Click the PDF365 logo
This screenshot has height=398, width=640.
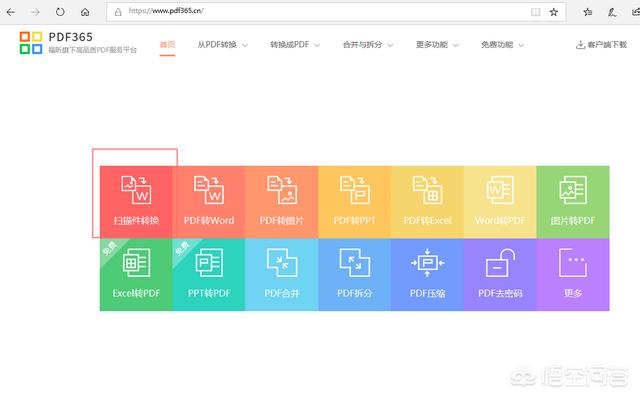78,42
